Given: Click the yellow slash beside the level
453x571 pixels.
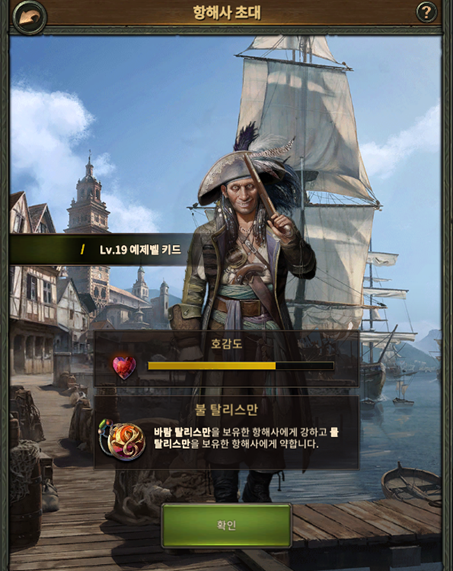Looking at the screenshot, I should pos(83,249).
